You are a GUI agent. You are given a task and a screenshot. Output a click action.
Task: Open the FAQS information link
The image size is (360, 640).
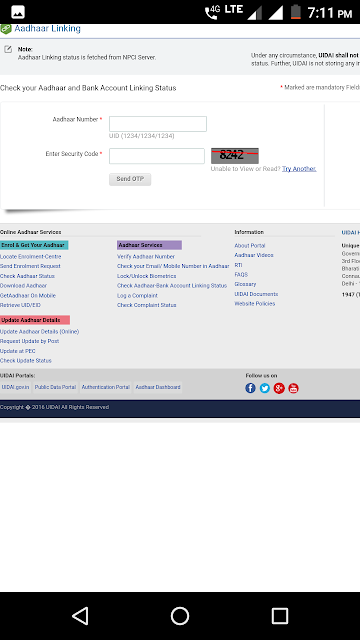(241, 275)
